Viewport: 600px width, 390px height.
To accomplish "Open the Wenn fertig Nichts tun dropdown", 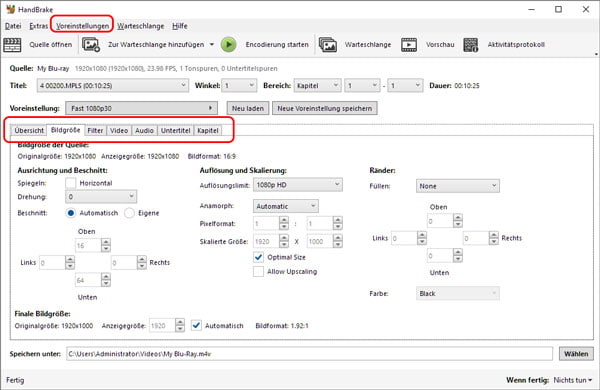I will [x=573, y=380].
